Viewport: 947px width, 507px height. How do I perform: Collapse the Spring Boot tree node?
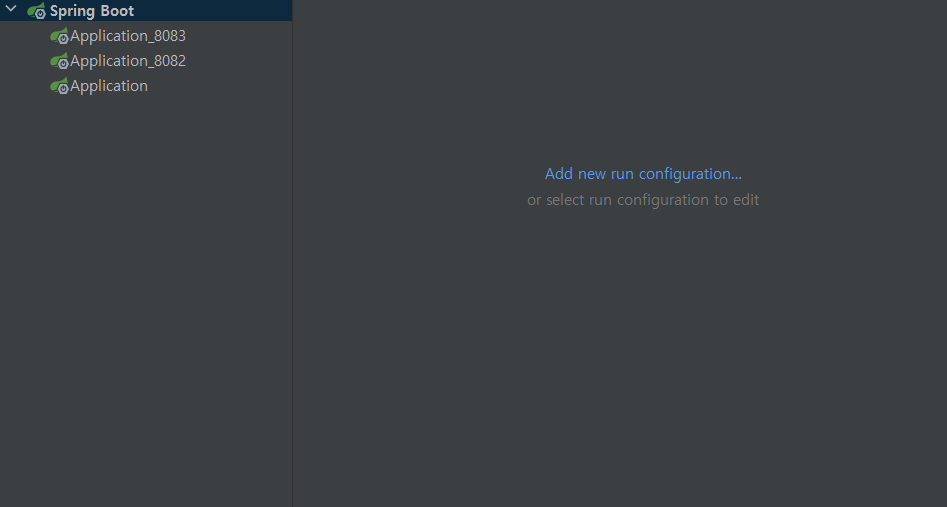pos(11,9)
